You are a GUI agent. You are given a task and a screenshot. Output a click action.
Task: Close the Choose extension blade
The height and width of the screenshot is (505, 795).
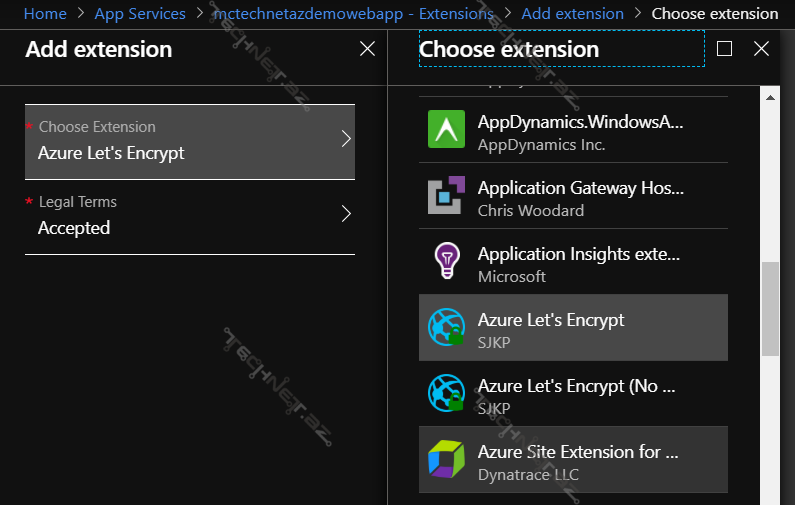pyautogui.click(x=761, y=49)
